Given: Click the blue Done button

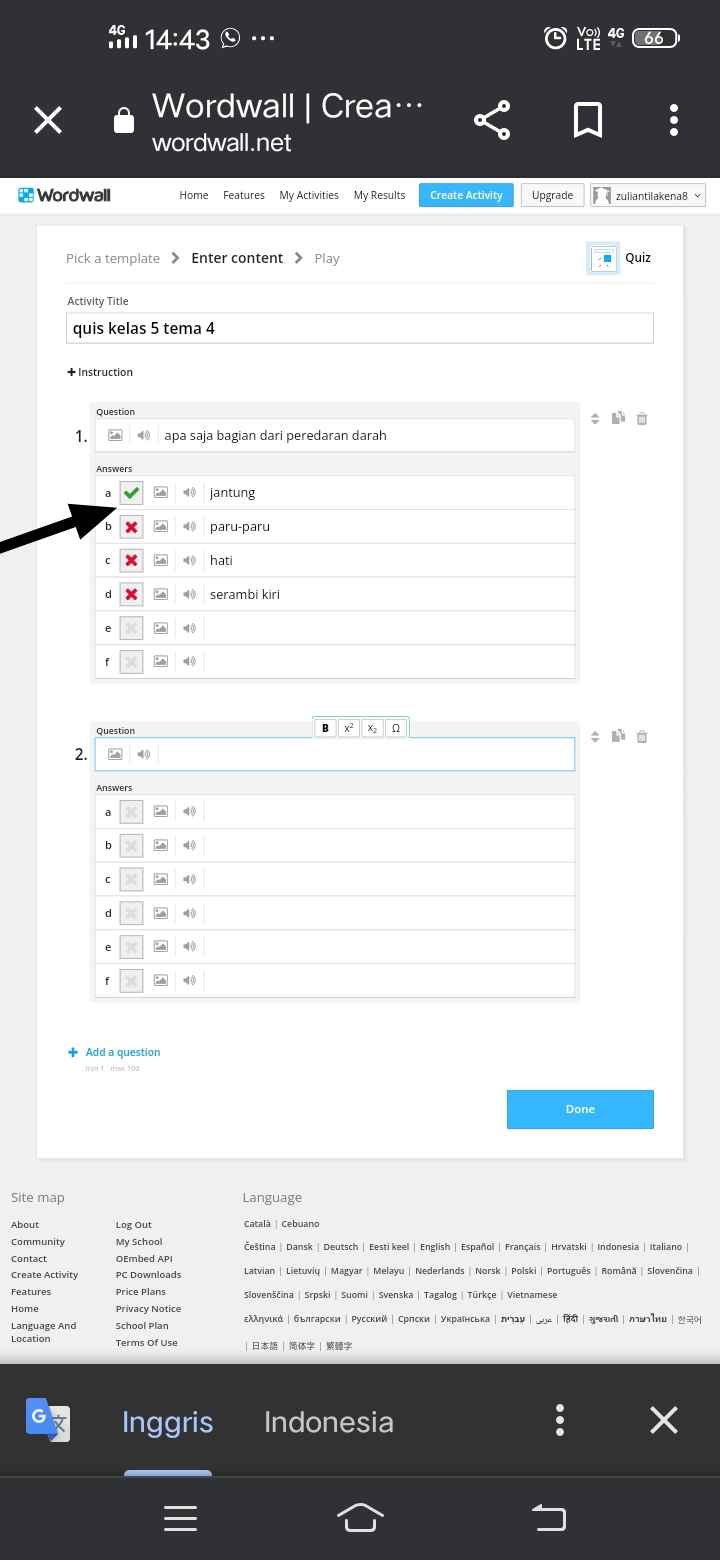Looking at the screenshot, I should (580, 1109).
